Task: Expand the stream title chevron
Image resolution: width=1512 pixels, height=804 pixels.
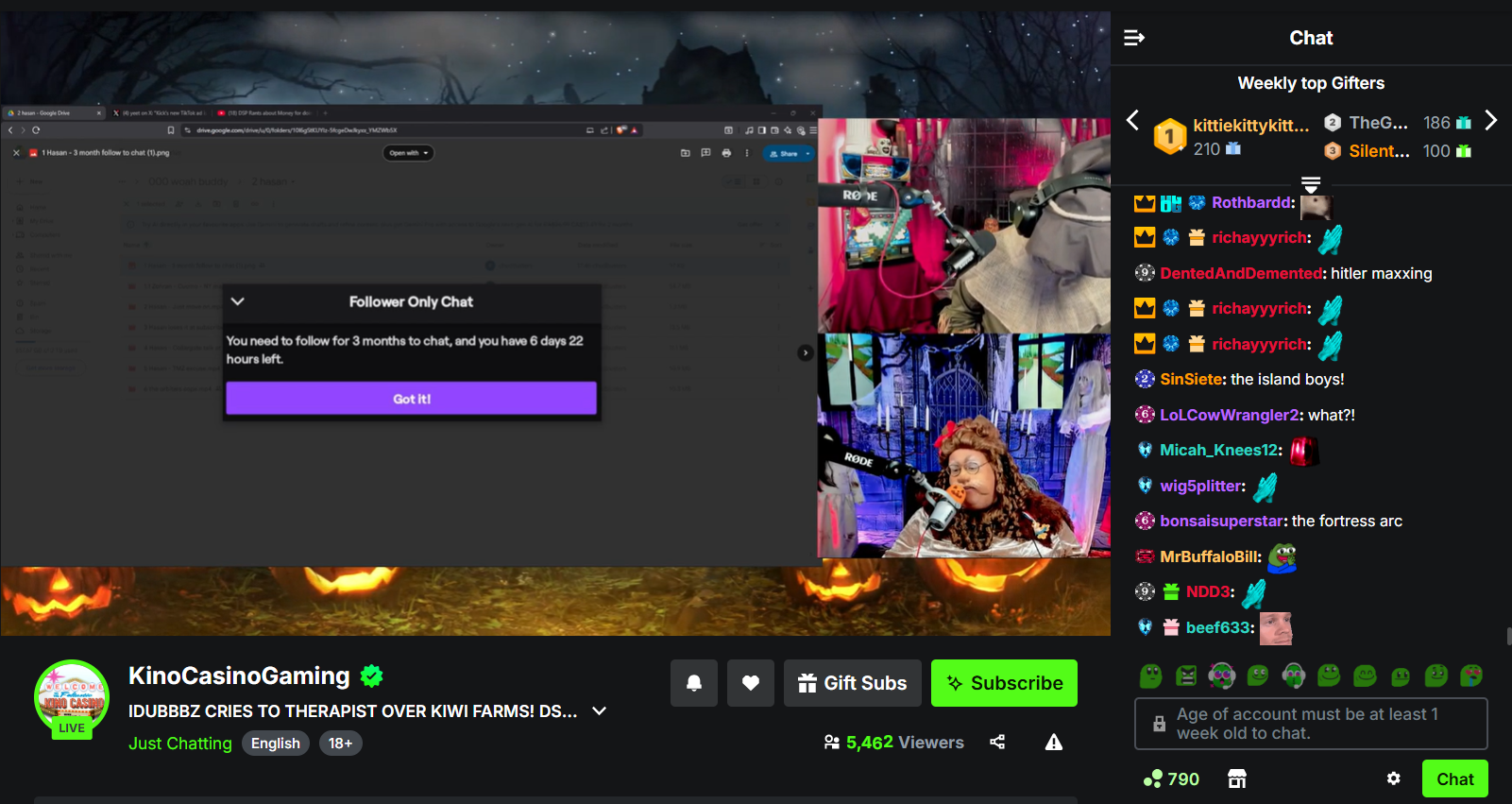Action: pyautogui.click(x=599, y=711)
